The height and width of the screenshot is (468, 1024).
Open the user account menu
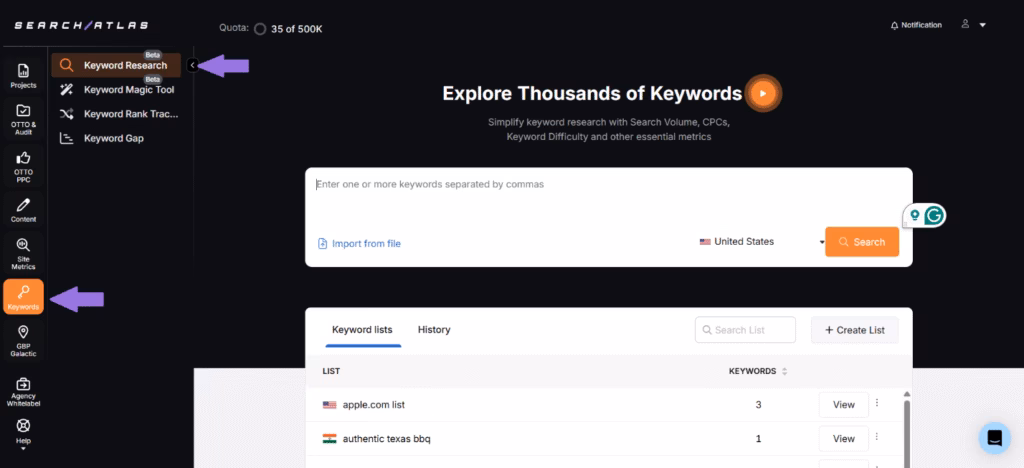(x=972, y=25)
